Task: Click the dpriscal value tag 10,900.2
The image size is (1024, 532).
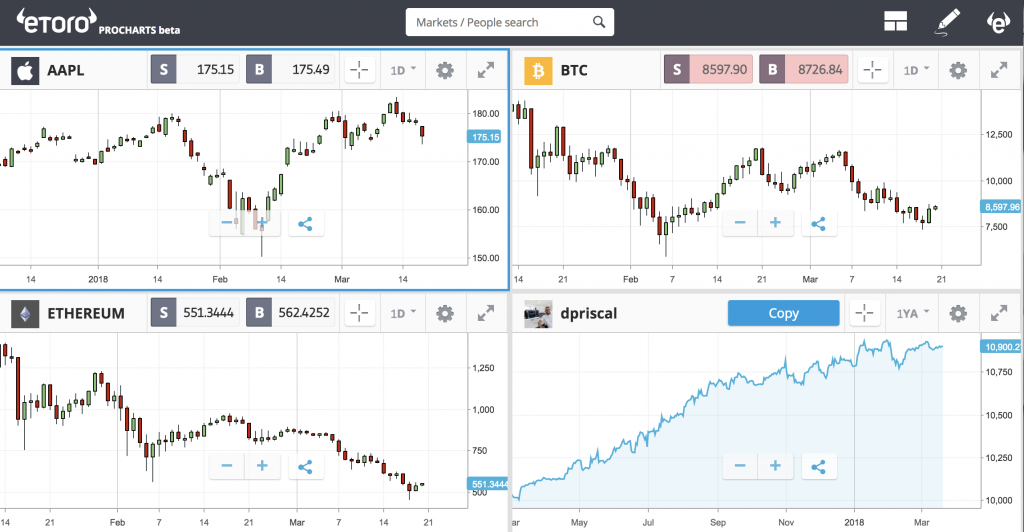Action: (x=1001, y=347)
